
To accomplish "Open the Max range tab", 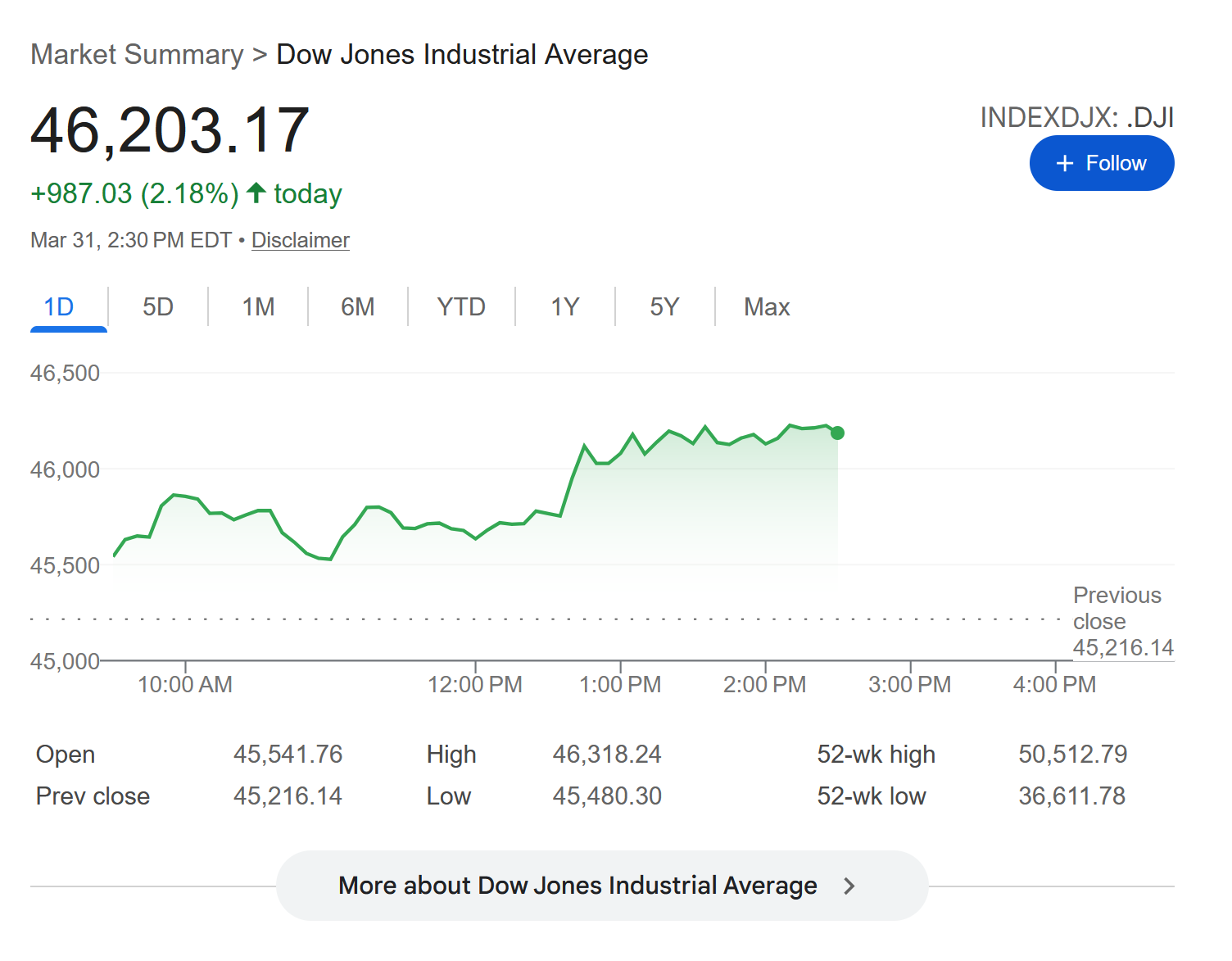I will (x=767, y=307).
